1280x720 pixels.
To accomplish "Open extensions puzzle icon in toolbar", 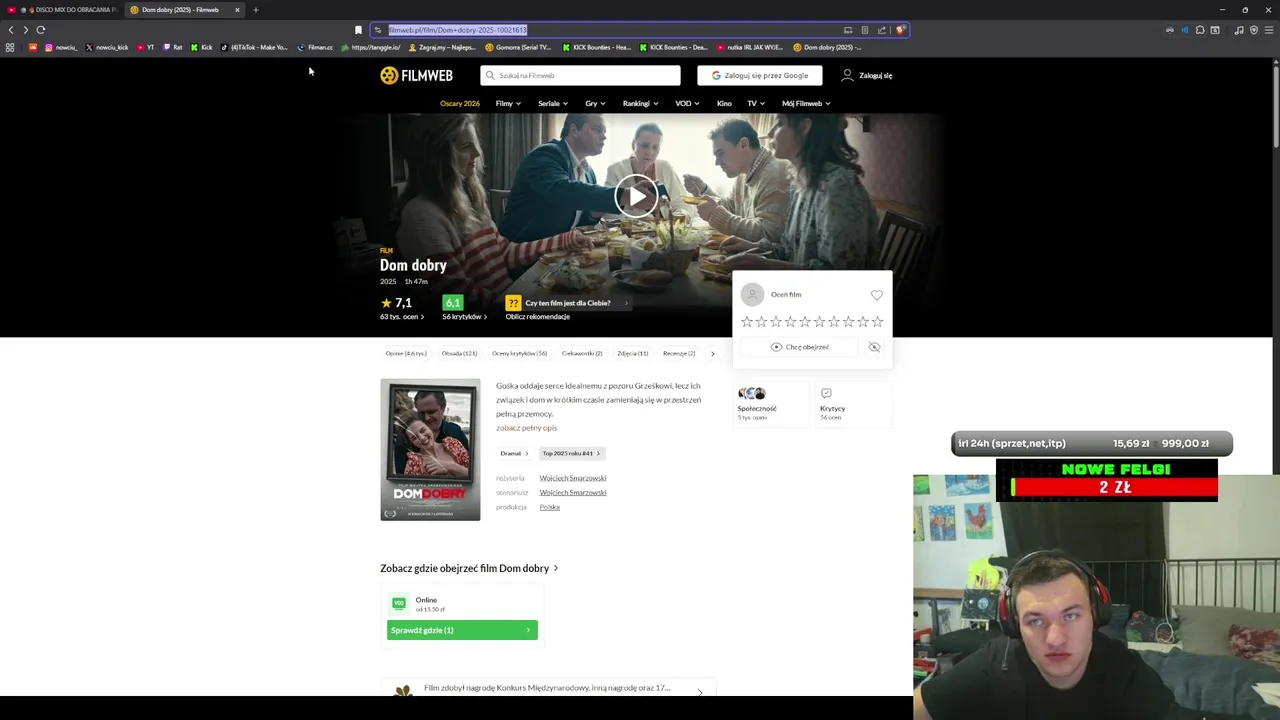I will 1200,30.
